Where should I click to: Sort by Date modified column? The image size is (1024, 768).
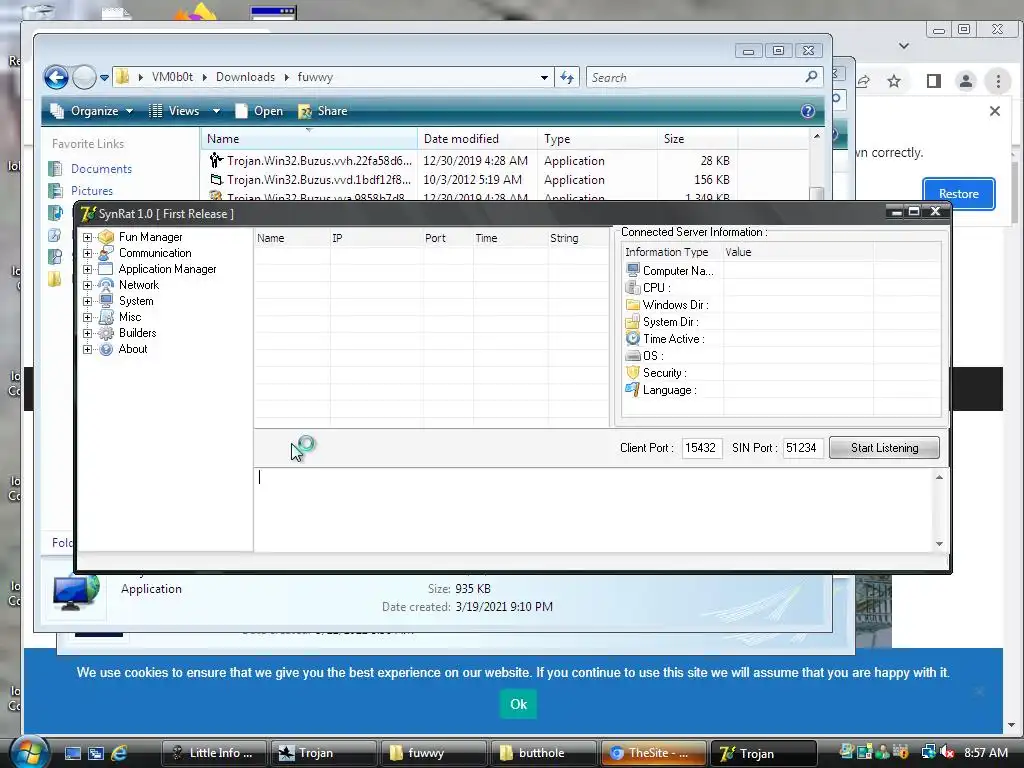point(477,139)
